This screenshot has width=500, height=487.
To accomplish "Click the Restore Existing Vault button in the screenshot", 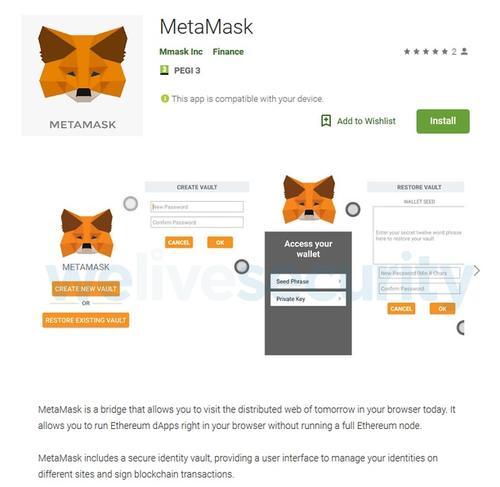I will coord(86,320).
